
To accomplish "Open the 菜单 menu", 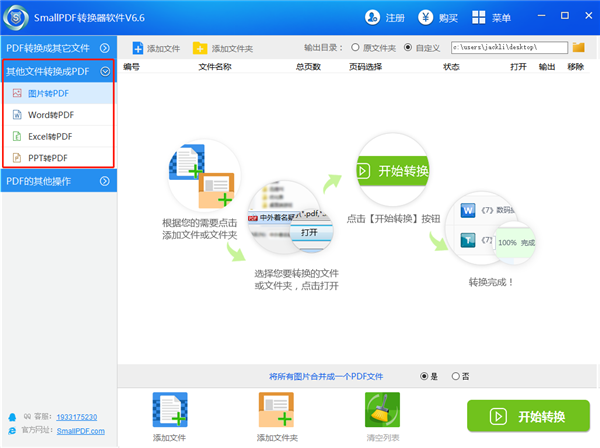I will (x=501, y=18).
